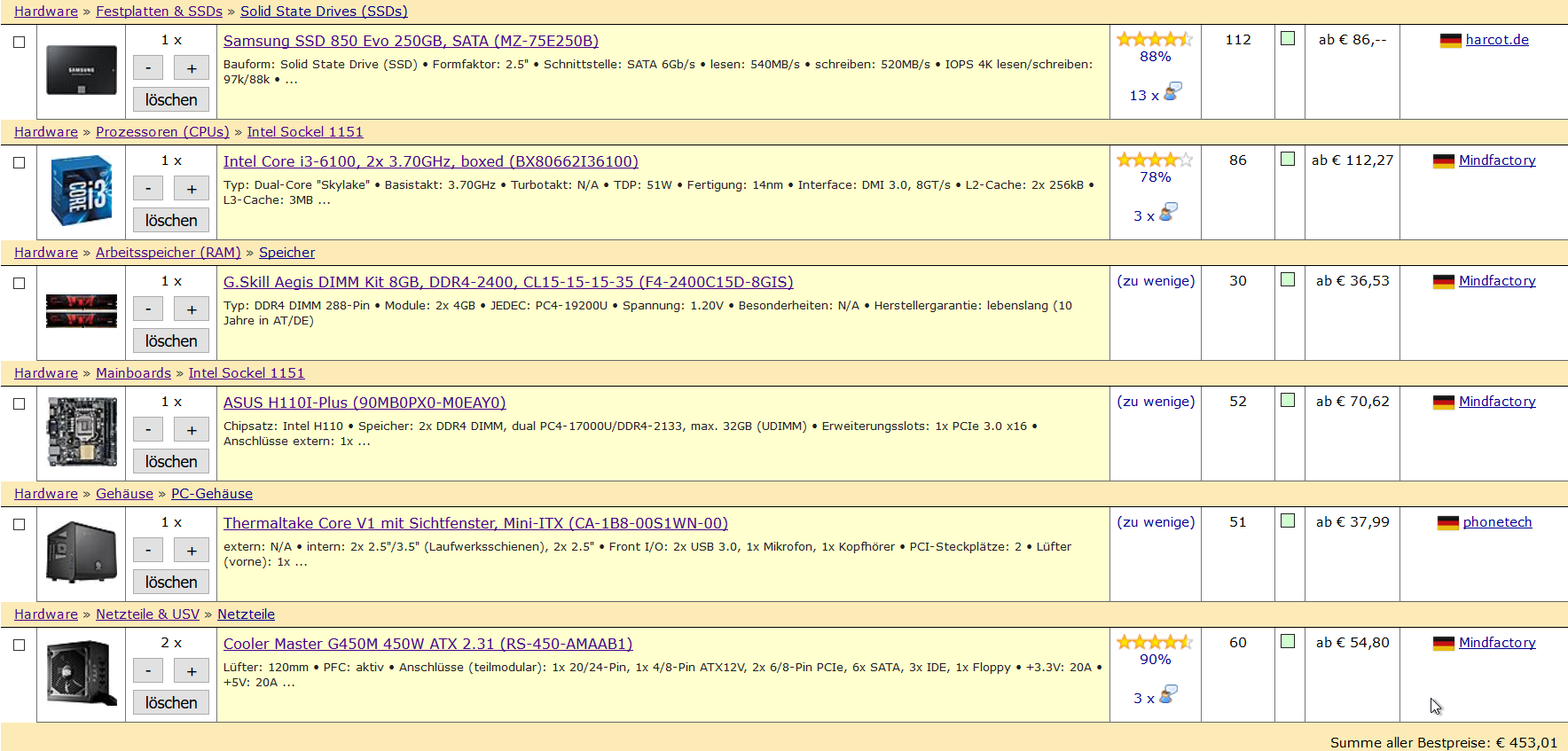This screenshot has height=751, width=1568.
Task: Decrease quantity of Thermaltake Core V1
Action: (x=148, y=551)
